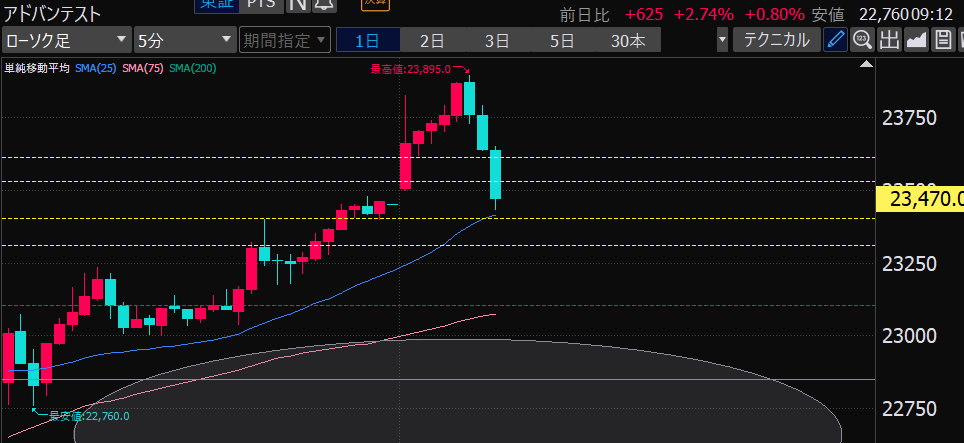Image resolution: width=964 pixels, height=443 pixels.
Task: Select the 1日 range tab
Action: pos(367,41)
